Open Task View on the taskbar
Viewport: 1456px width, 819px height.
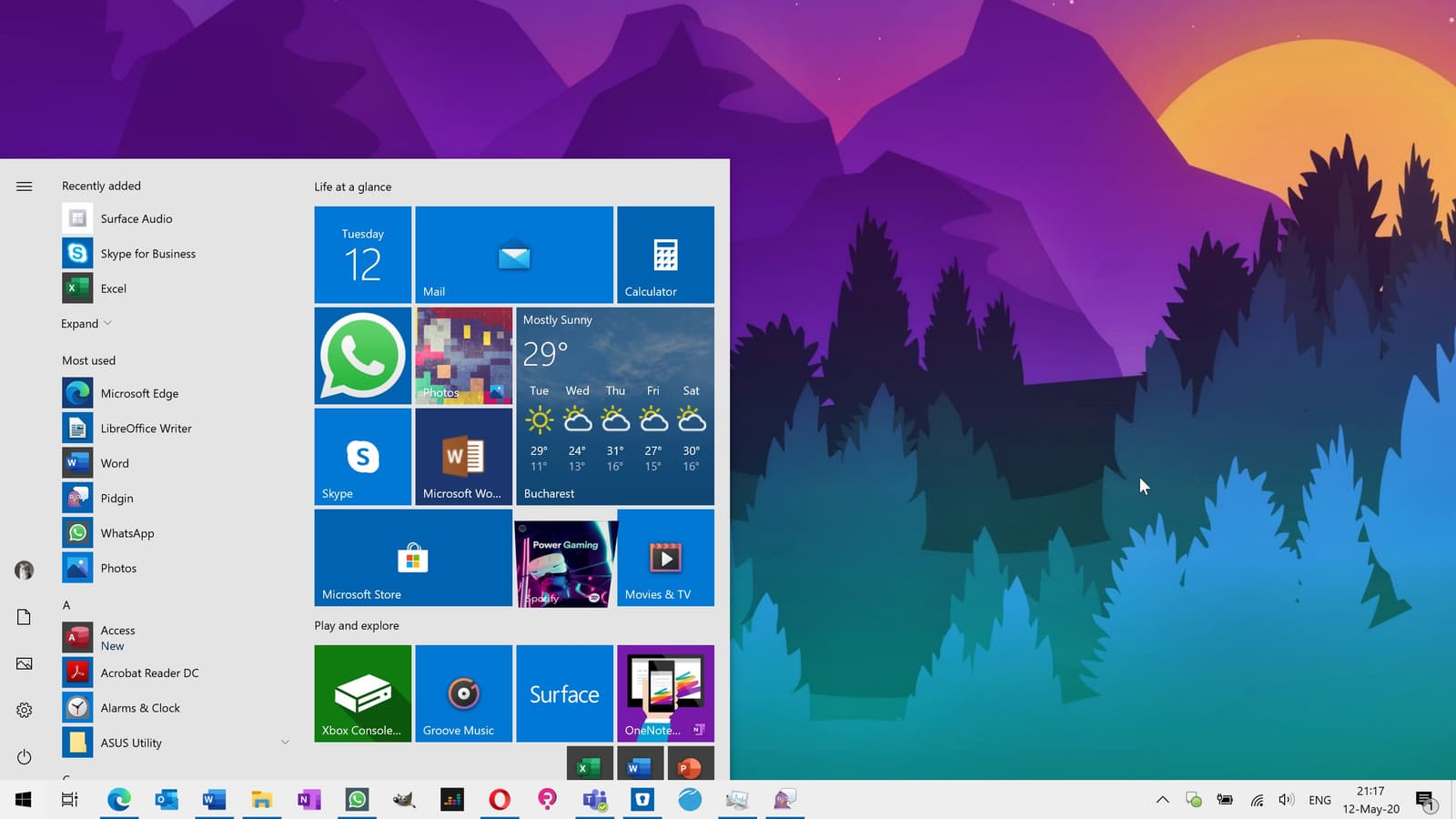[x=70, y=800]
